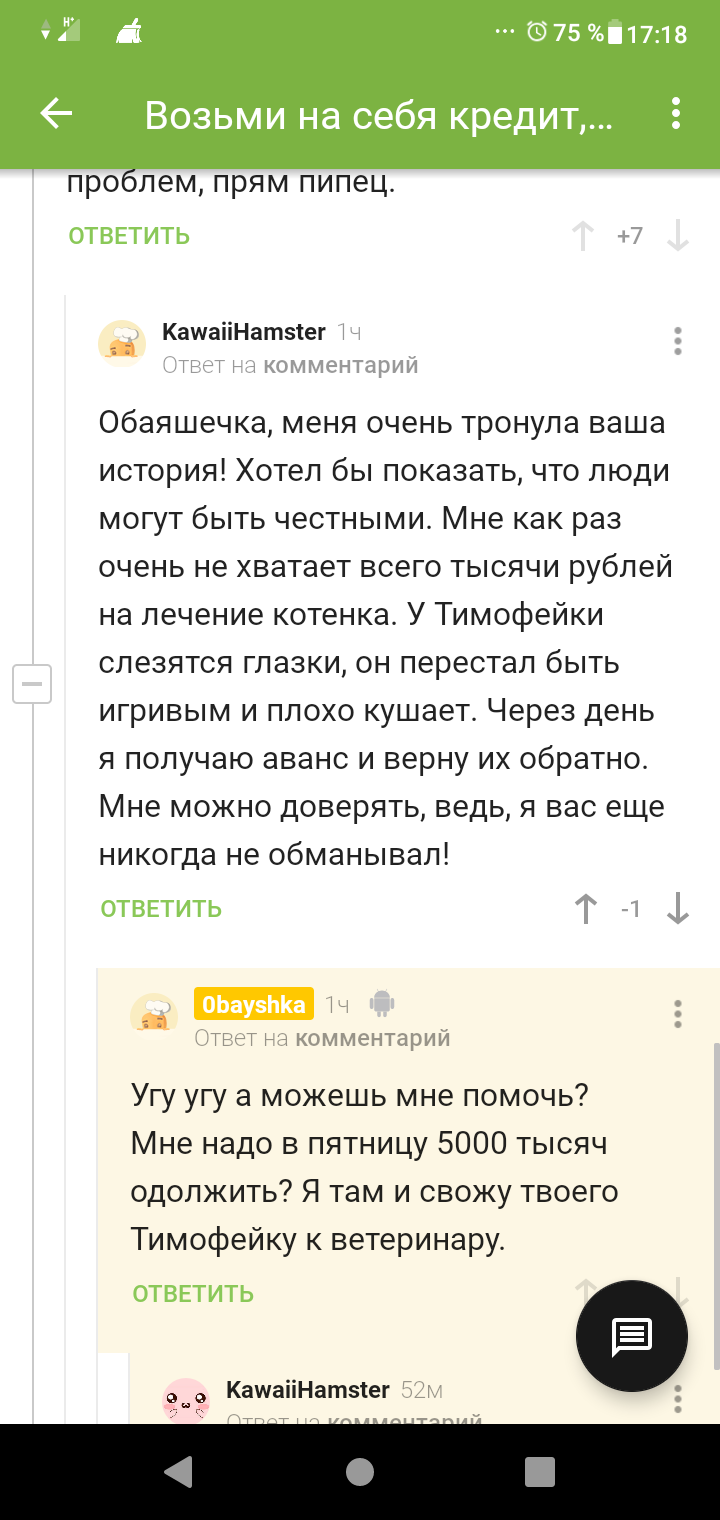
Task: Upvote the top comment with +7 rating
Action: (x=582, y=237)
